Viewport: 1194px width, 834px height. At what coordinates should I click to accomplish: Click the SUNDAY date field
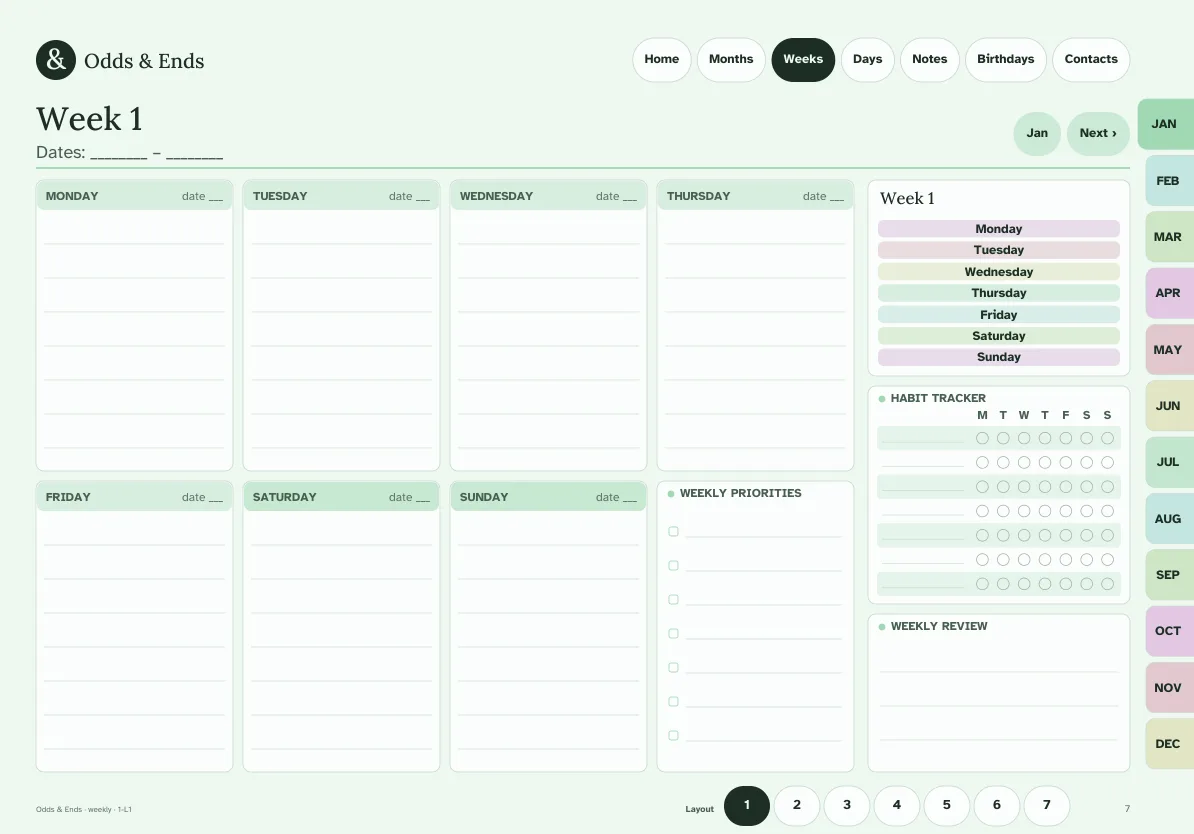pos(617,497)
